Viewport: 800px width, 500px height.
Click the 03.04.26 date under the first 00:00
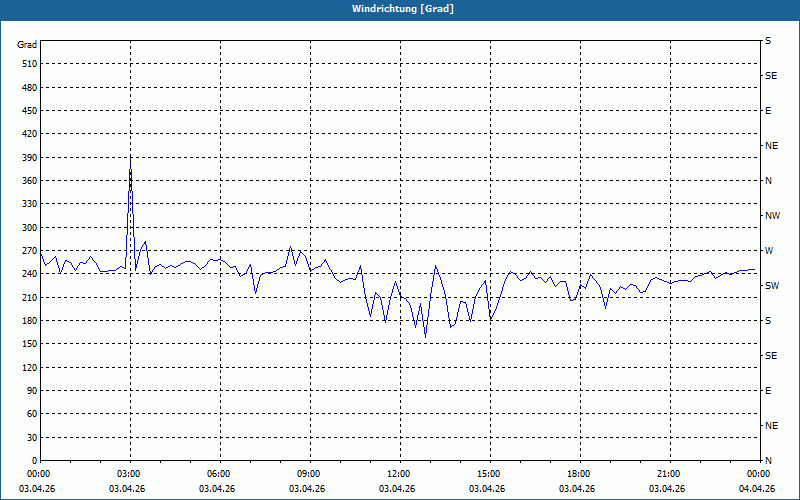[37, 489]
